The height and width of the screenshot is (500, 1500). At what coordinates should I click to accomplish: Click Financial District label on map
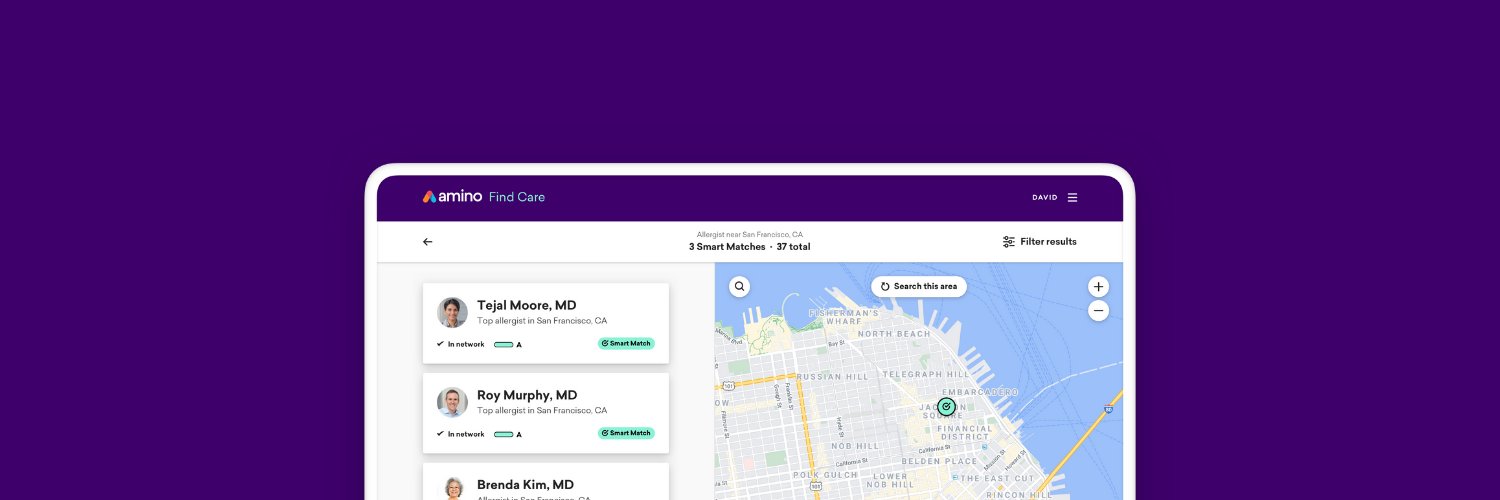point(965,433)
